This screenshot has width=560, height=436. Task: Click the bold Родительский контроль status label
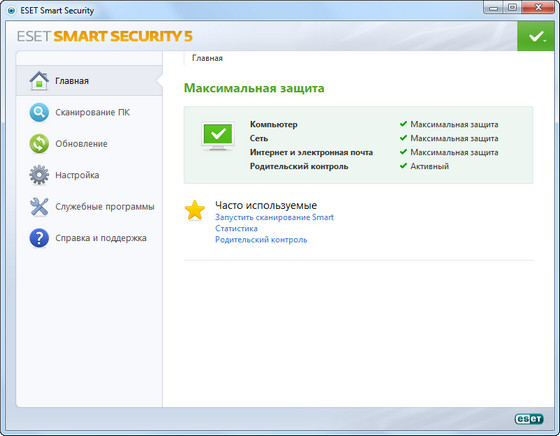pyautogui.click(x=299, y=166)
